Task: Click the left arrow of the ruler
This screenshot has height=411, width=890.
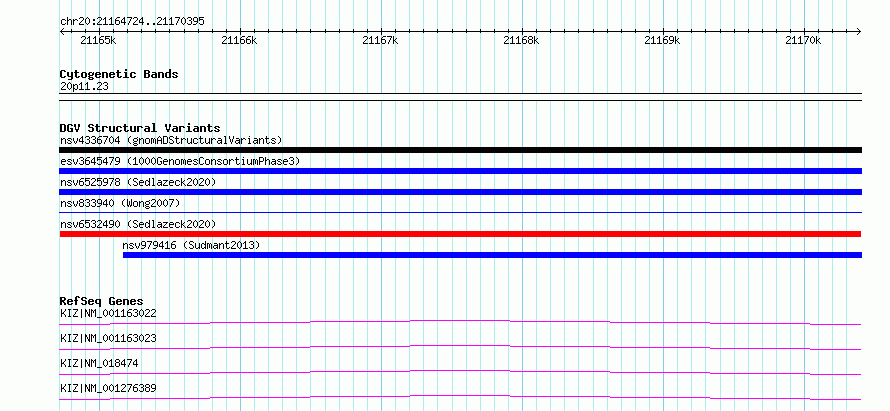Action: [x=62, y=31]
